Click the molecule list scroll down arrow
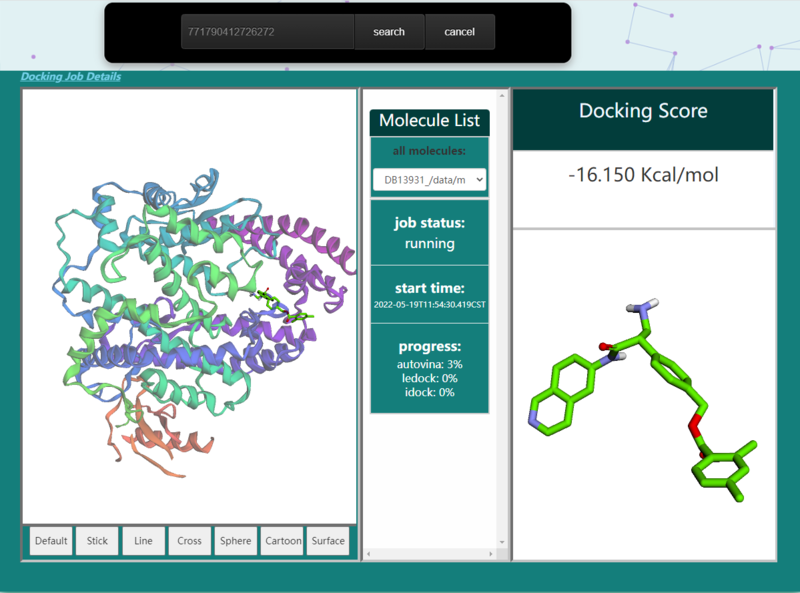The image size is (800, 593). click(x=502, y=542)
